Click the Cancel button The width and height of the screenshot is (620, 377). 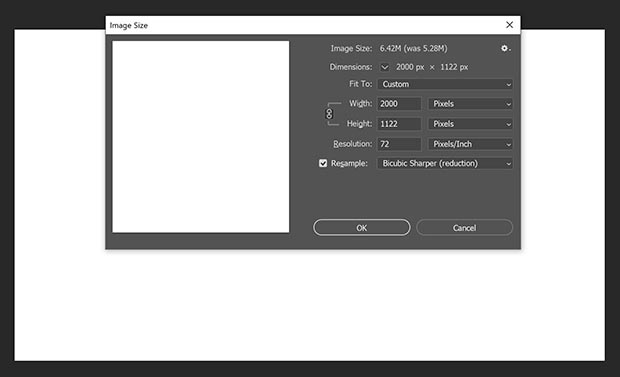pos(465,227)
